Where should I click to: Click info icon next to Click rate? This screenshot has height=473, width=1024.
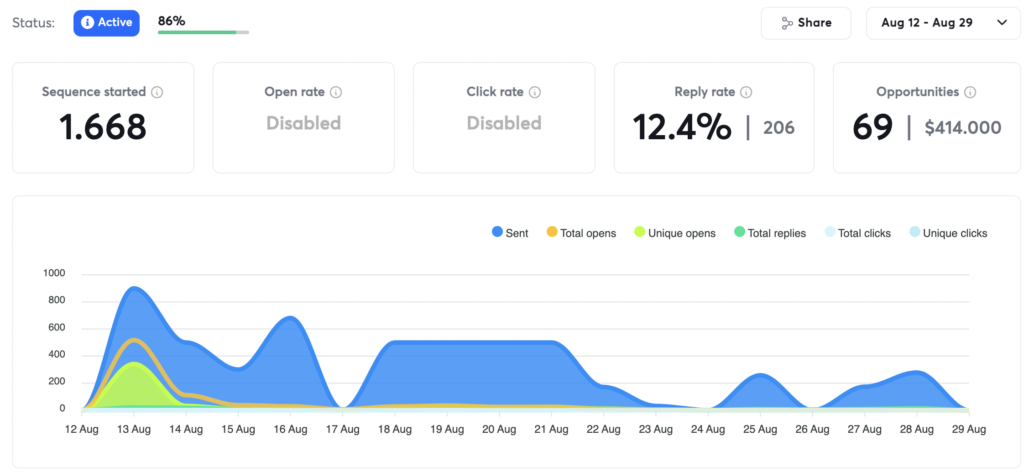pyautogui.click(x=535, y=92)
